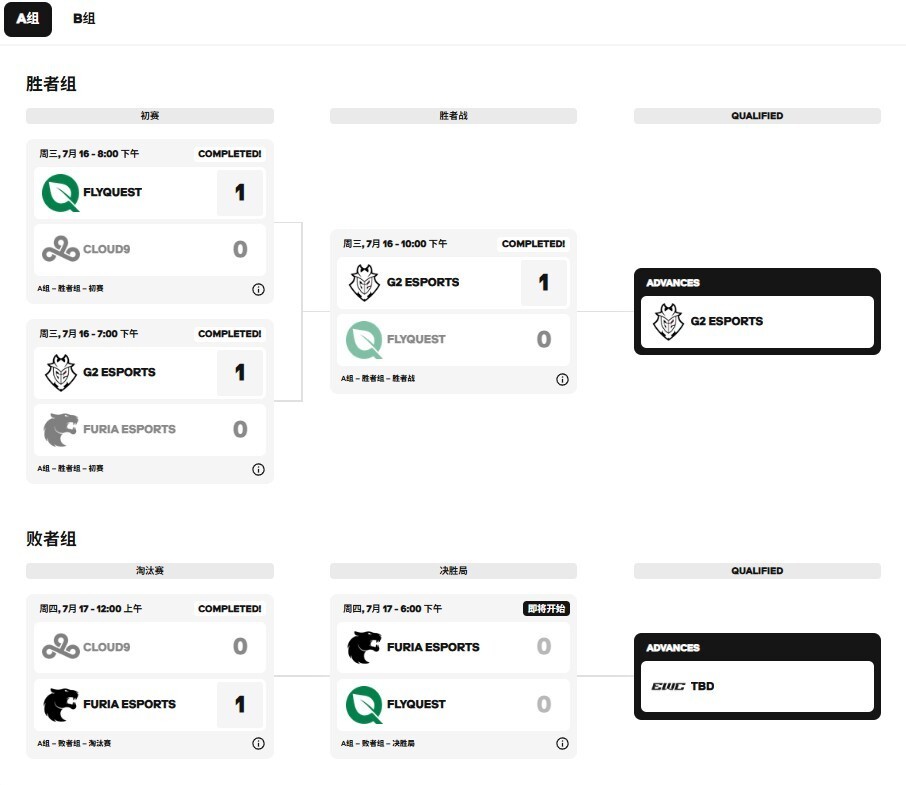Screen dimensions: 906x785
Task: Click COMPLETED! badge on the 胜者战 match
Action: [533, 244]
